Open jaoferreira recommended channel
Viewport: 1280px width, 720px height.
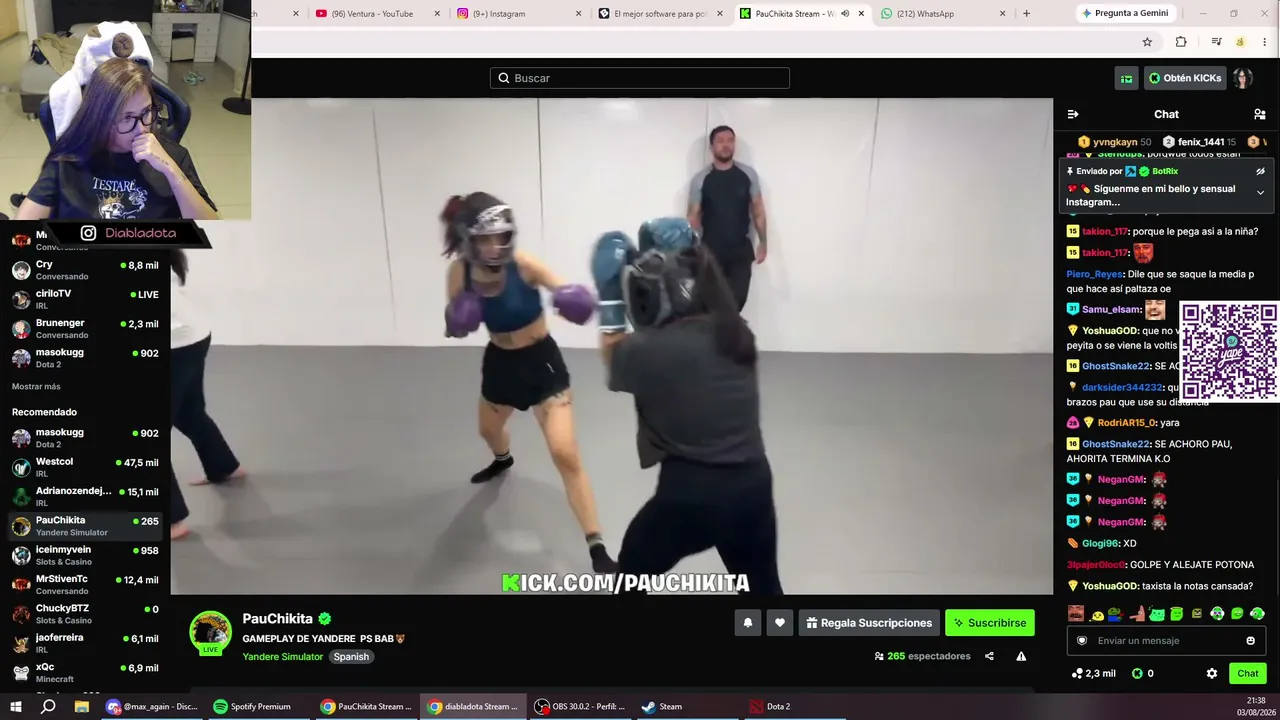(x=85, y=643)
